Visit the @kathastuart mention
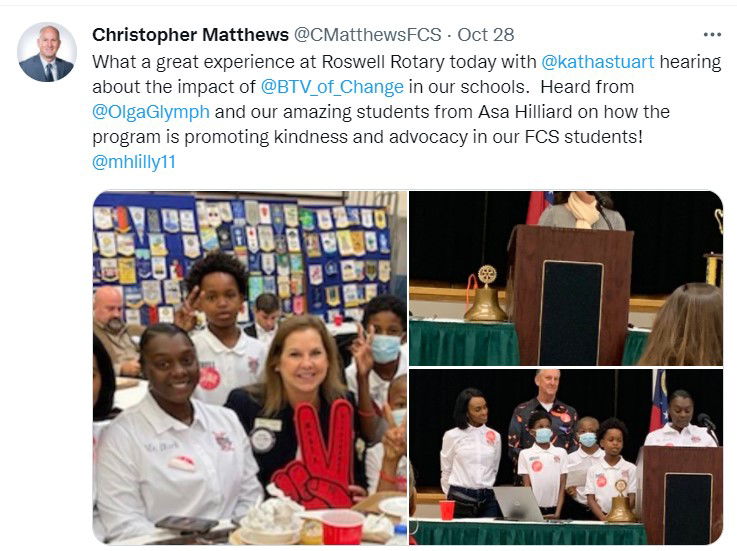 [x=597, y=62]
